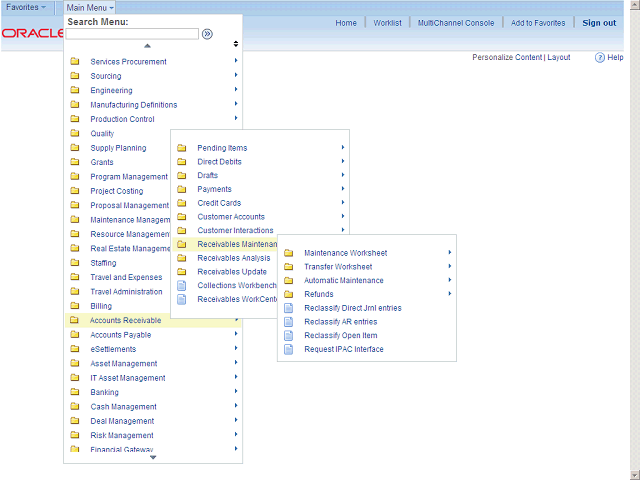Click the Request IPAC Interface page icon

pyautogui.click(x=289, y=349)
